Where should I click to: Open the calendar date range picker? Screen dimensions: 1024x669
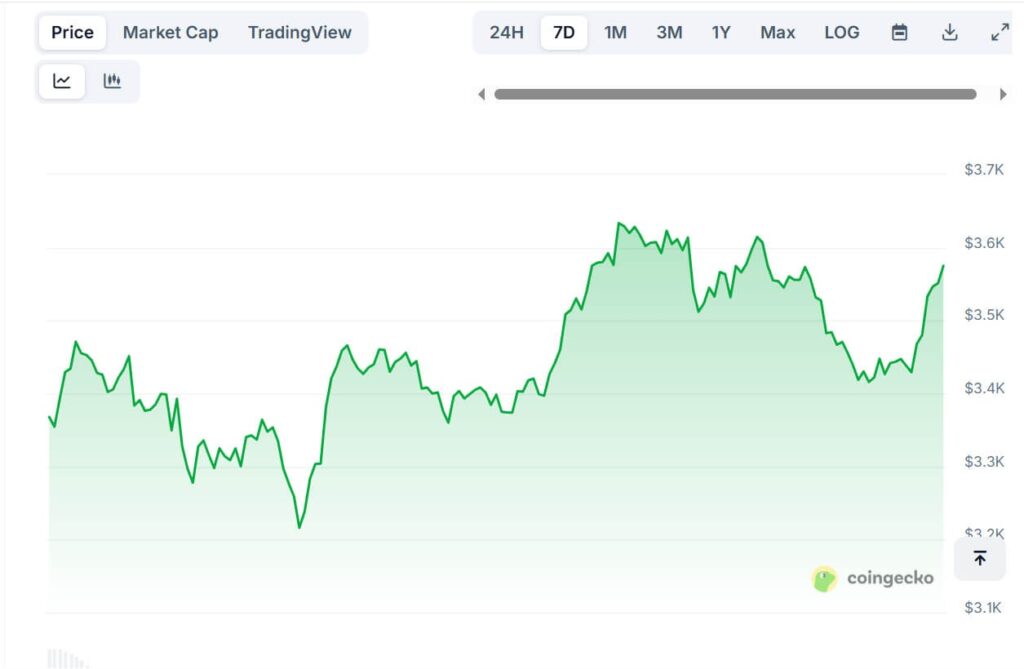point(899,32)
